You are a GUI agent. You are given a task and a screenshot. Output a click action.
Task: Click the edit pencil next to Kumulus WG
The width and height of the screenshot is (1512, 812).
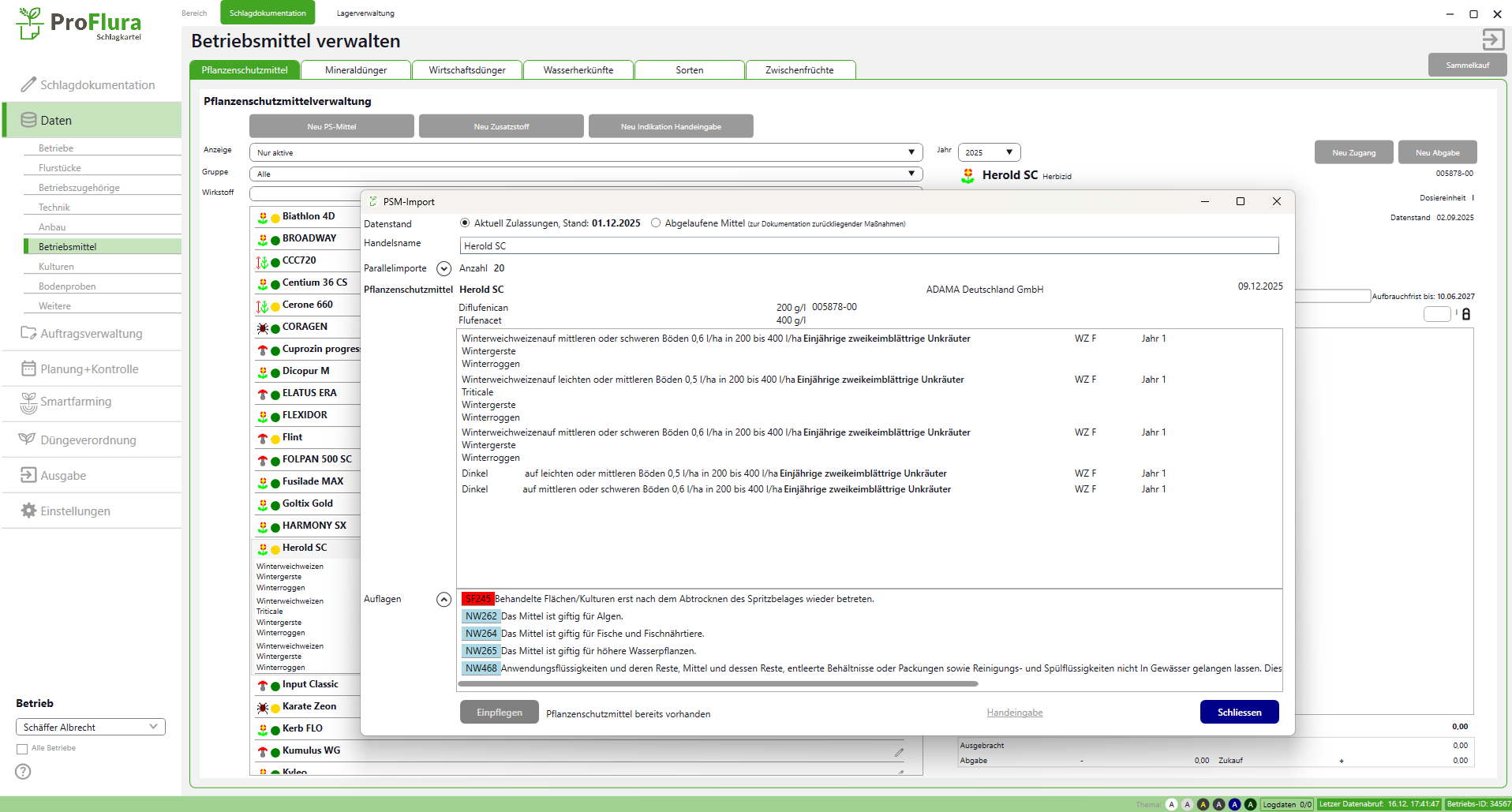click(899, 752)
